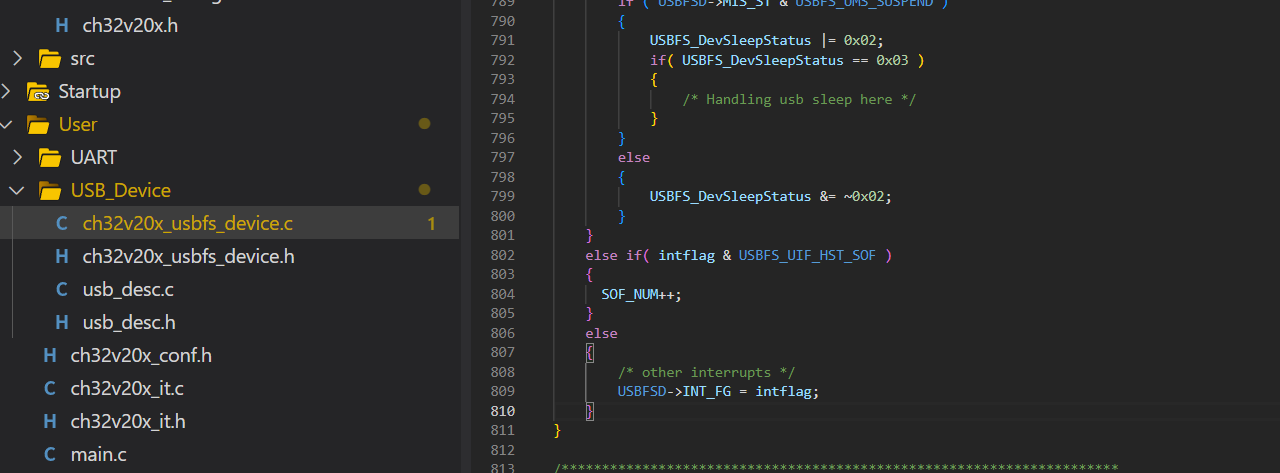
Task: Click line number 791 in gutter
Action: [x=503, y=40]
